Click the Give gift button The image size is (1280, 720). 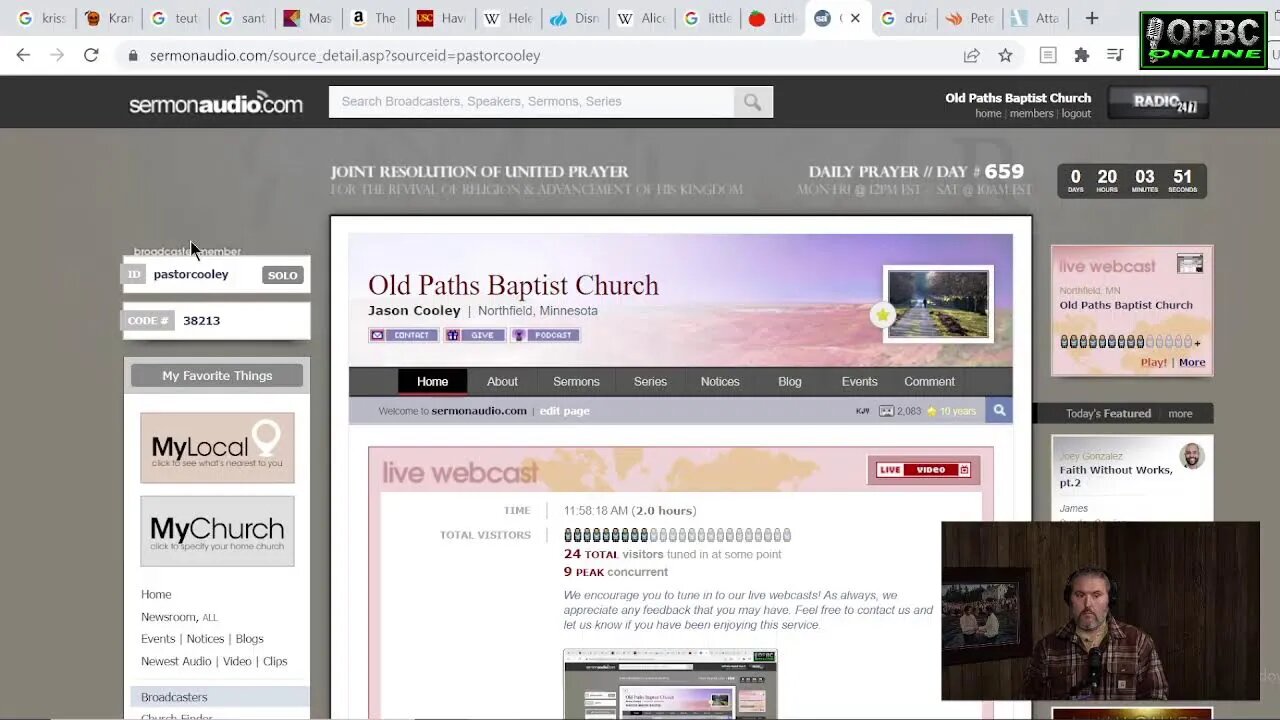point(474,335)
